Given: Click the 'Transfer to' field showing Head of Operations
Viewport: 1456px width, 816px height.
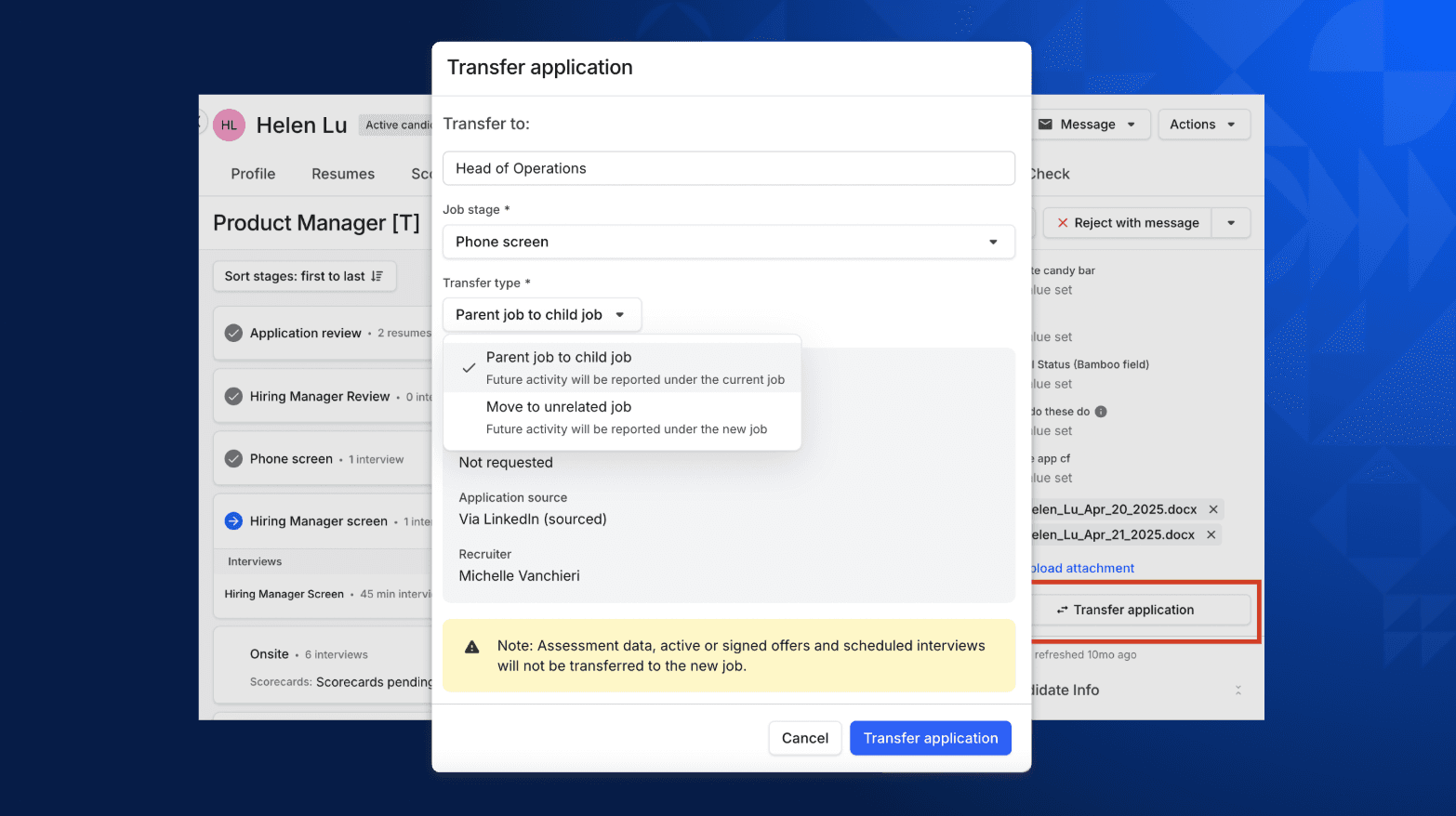Looking at the screenshot, I should point(729,168).
